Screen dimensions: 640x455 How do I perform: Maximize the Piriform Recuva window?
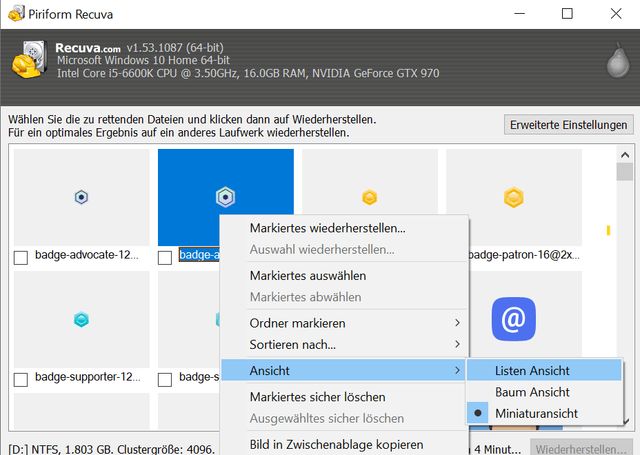point(567,13)
